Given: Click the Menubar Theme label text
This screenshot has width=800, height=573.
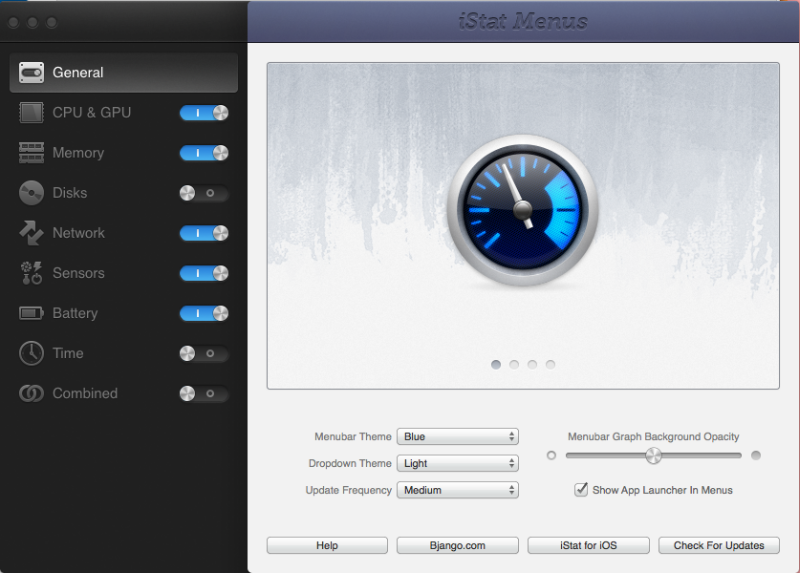Looking at the screenshot, I should [353, 437].
